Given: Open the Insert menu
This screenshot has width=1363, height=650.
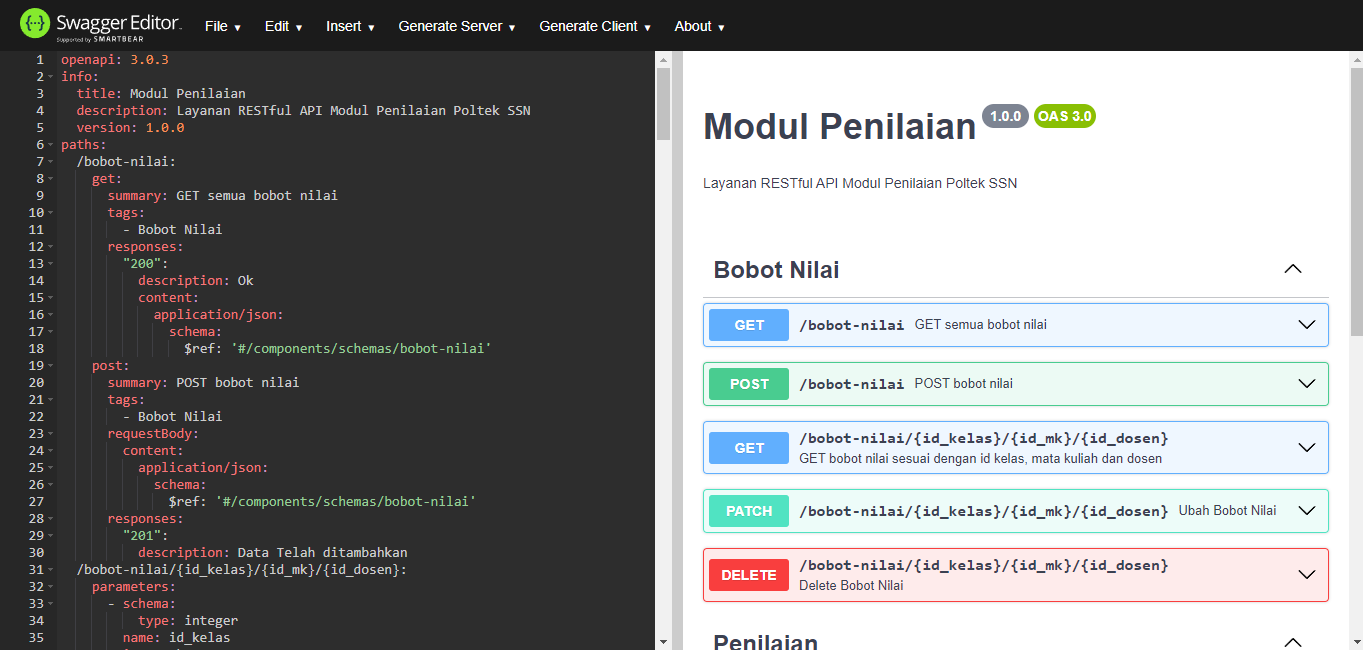Looking at the screenshot, I should pyautogui.click(x=350, y=27).
